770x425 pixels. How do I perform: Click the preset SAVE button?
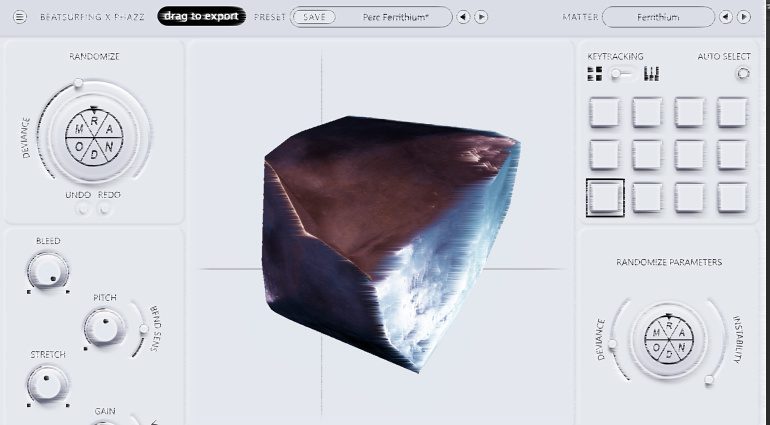(x=314, y=17)
